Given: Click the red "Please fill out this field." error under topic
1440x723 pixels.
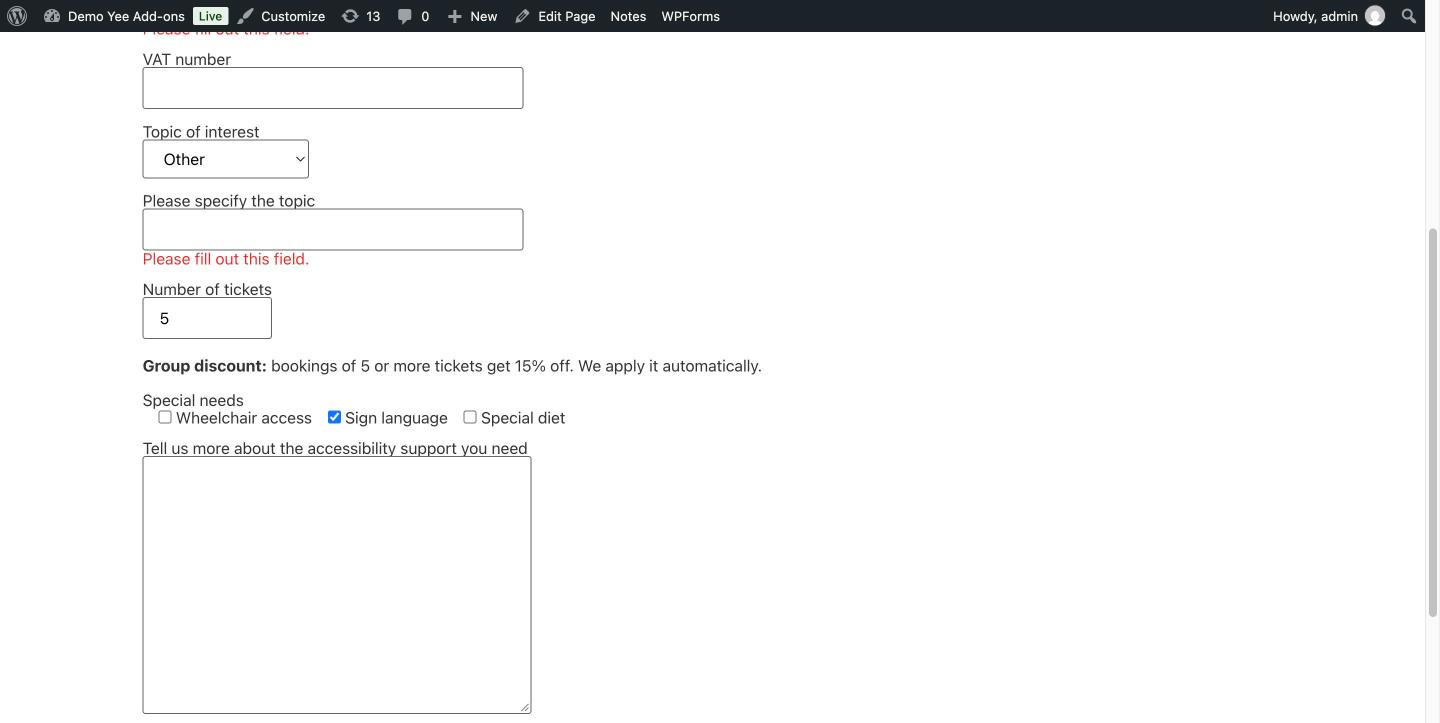Looking at the screenshot, I should 226,259.
